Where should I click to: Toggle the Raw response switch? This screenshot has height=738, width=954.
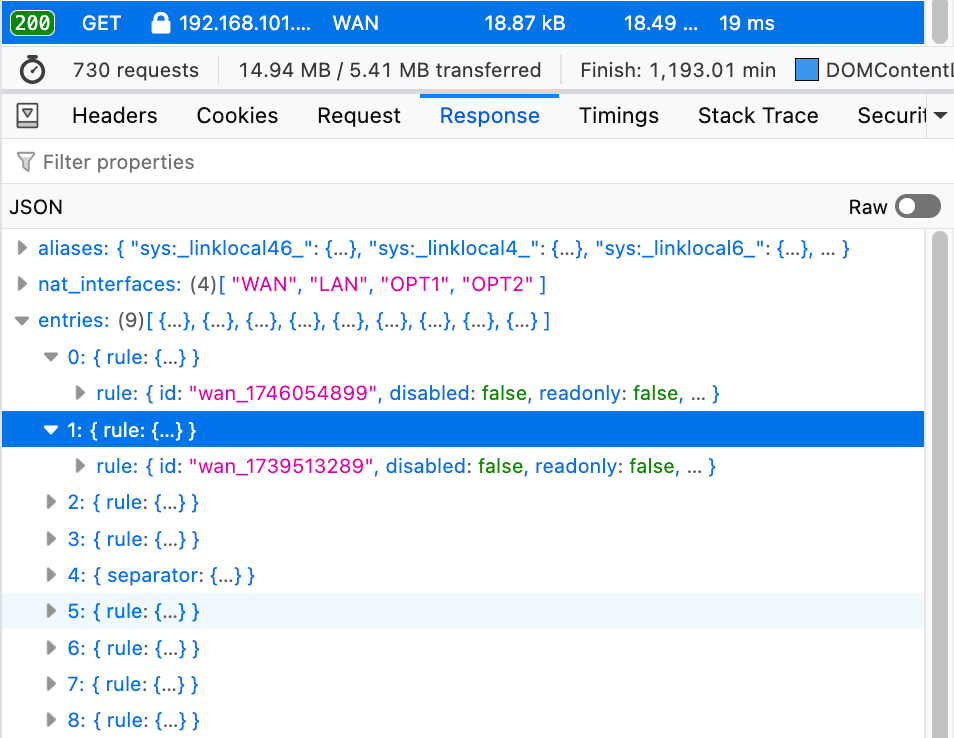(917, 207)
